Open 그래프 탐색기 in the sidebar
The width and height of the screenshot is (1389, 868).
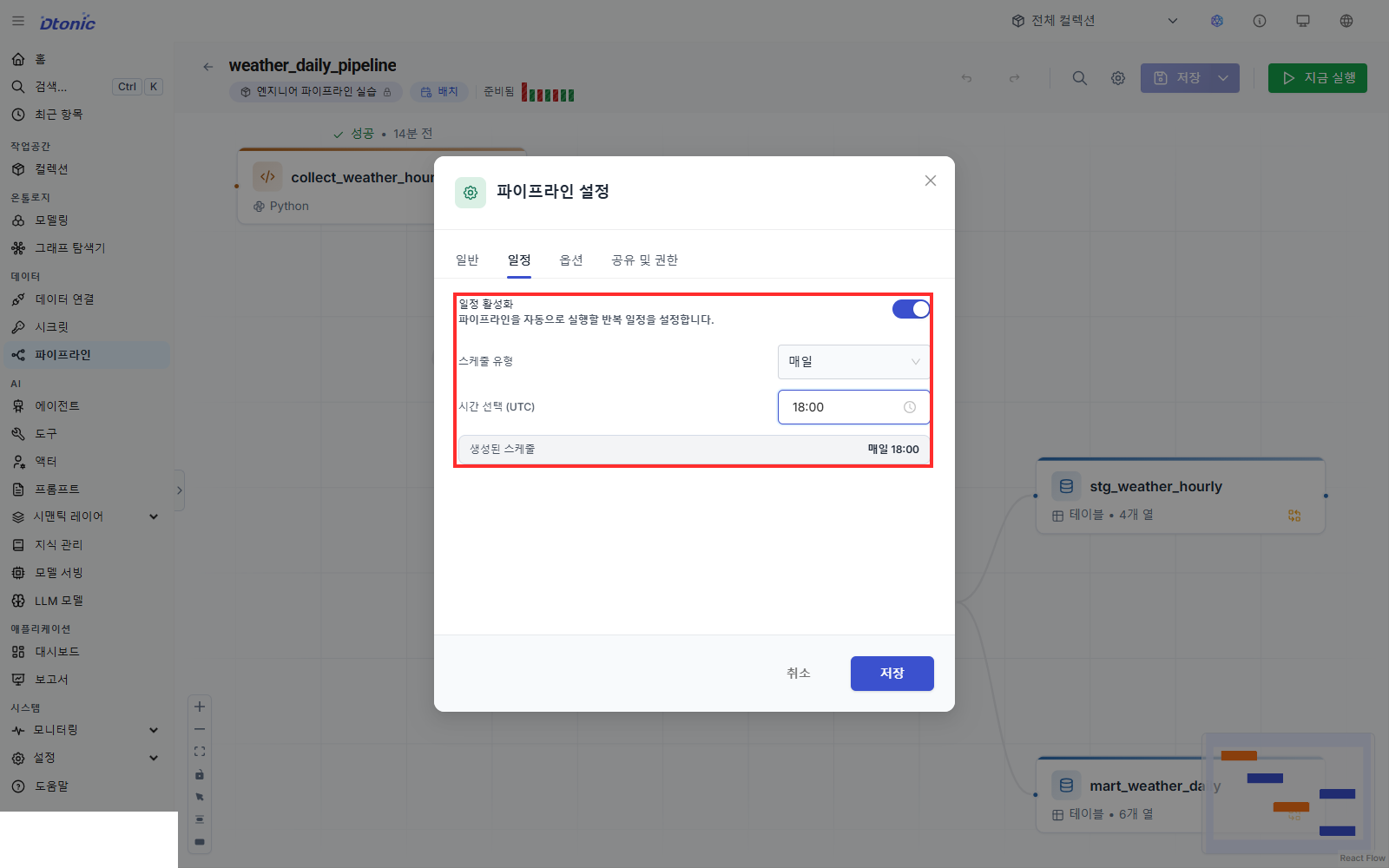coord(87,248)
